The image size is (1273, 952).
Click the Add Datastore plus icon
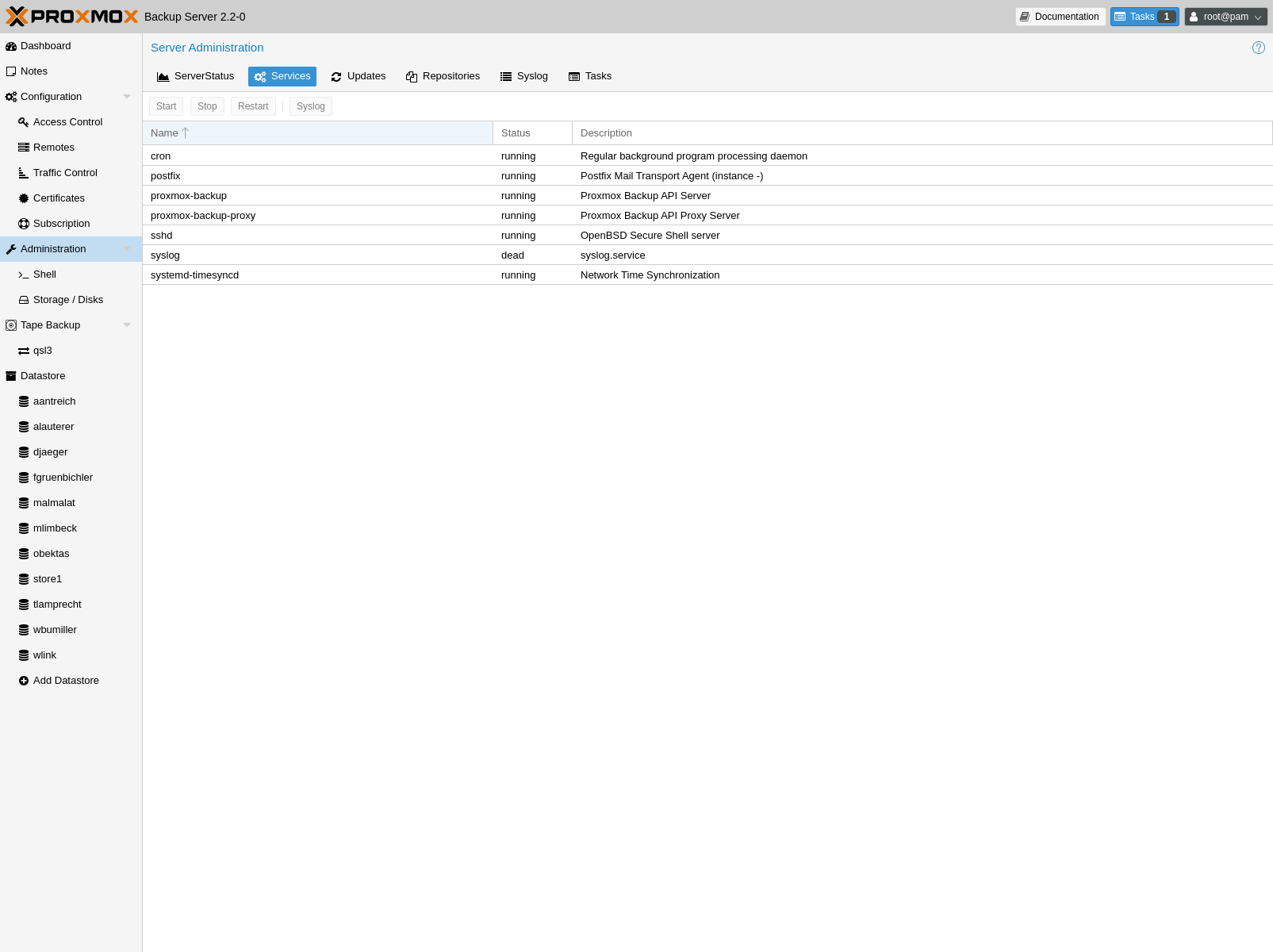(x=24, y=681)
